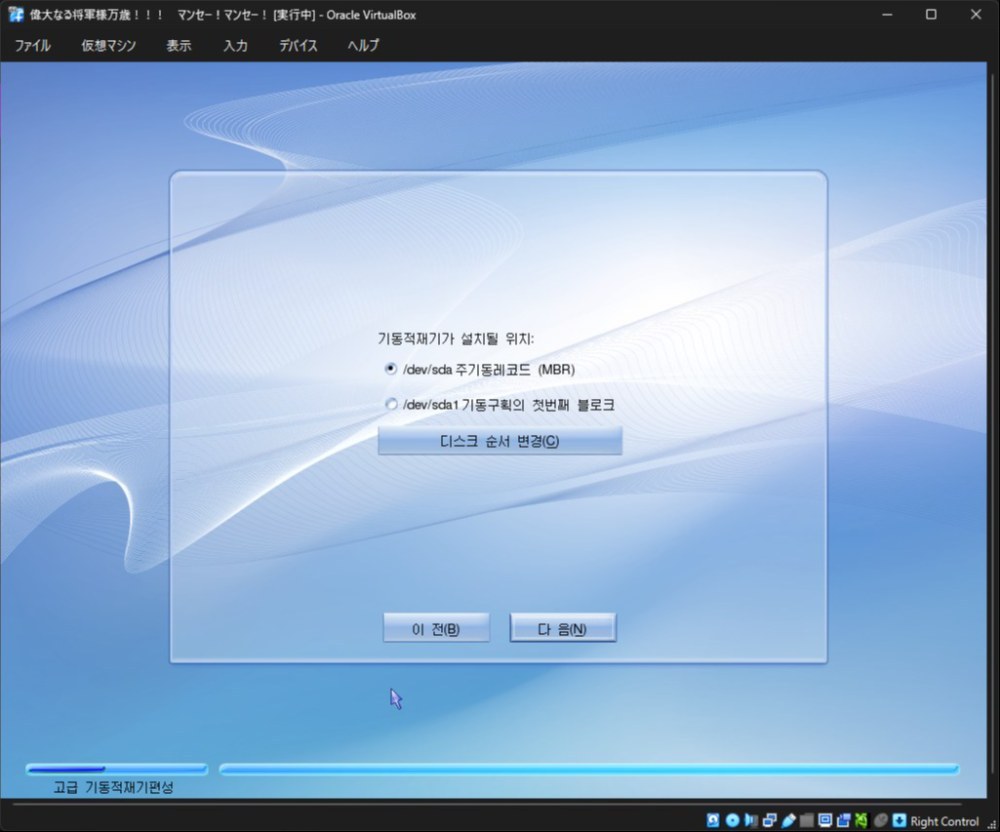Click the USB devices status icon

tap(788, 820)
